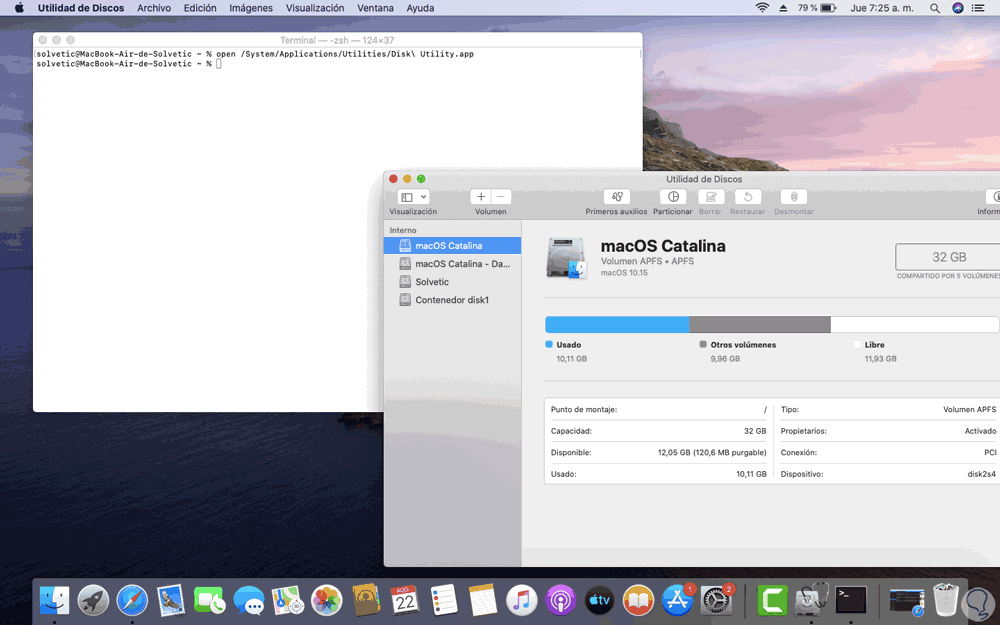Click the Restaurar toolbar icon
This screenshot has width=1000, height=625.
(748, 197)
